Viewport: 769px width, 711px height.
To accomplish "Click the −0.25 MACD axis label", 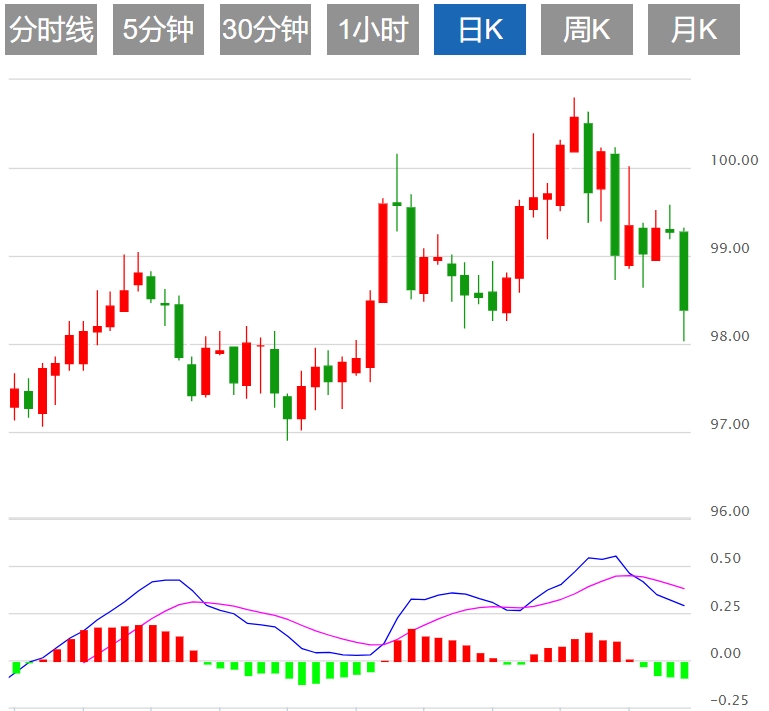I will click(x=729, y=700).
